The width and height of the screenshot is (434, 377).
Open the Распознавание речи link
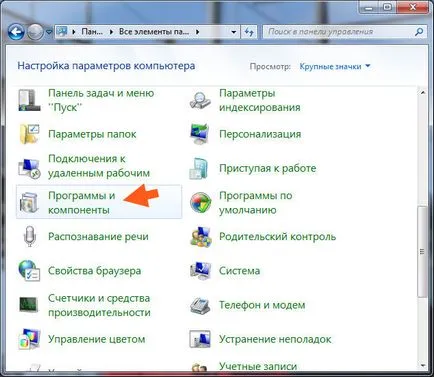click(x=98, y=237)
